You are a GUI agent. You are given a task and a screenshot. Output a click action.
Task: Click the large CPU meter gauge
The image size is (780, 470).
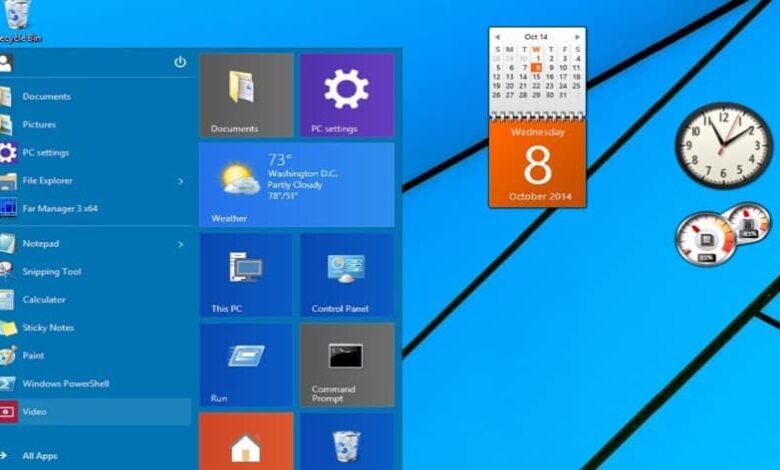coord(705,239)
